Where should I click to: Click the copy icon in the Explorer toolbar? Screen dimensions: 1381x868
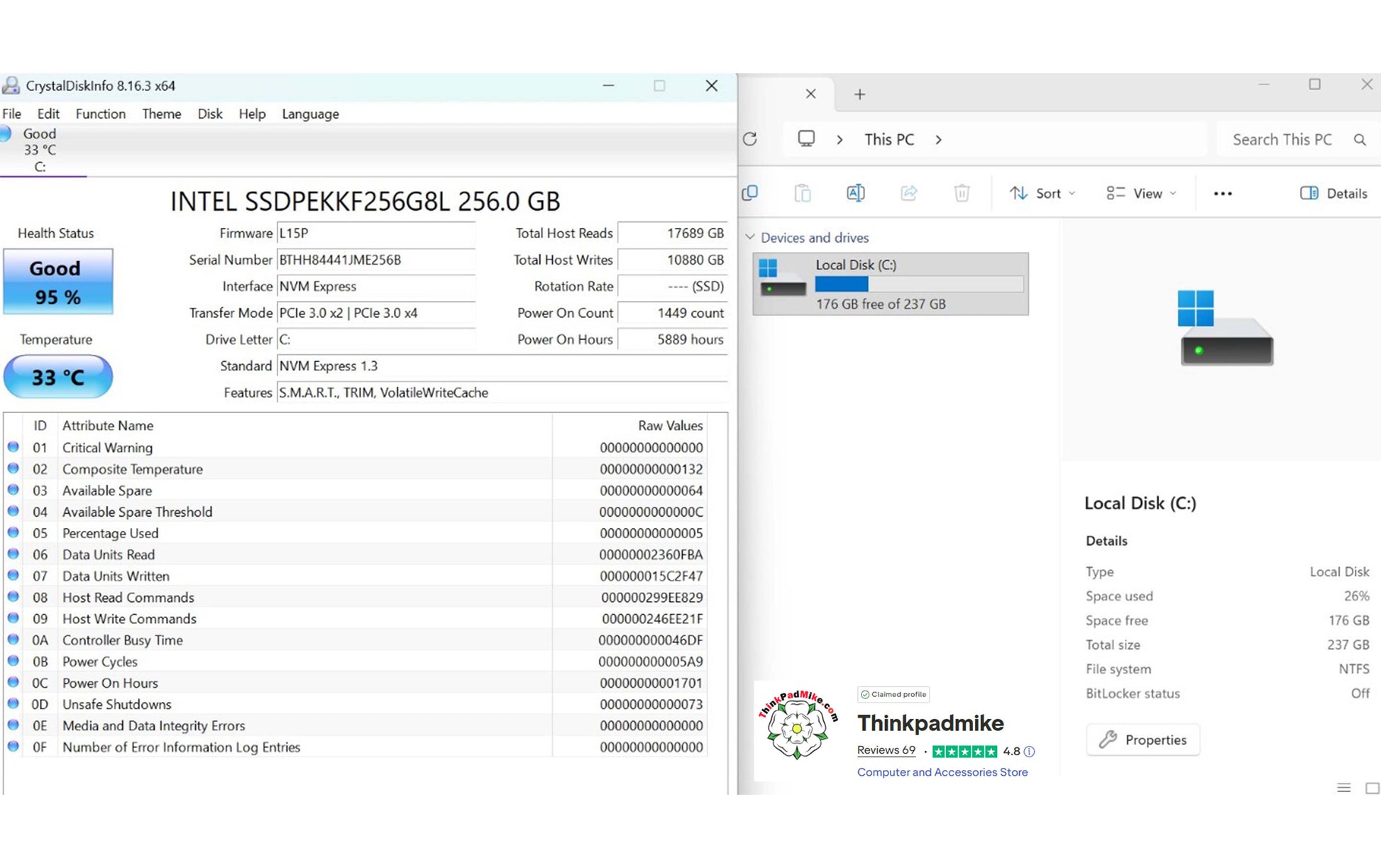(x=750, y=193)
